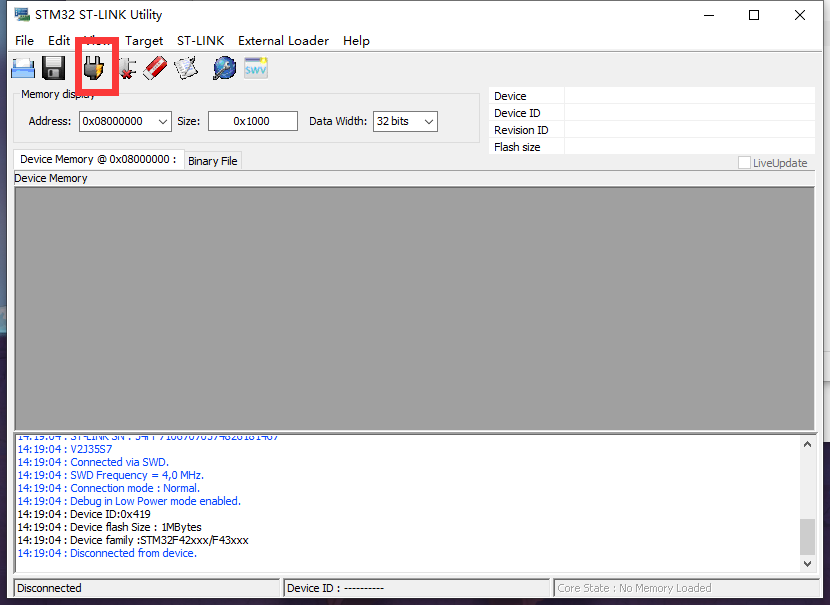Image resolution: width=830 pixels, height=605 pixels.
Task: Expand the Address dropdown list
Action: [x=163, y=121]
